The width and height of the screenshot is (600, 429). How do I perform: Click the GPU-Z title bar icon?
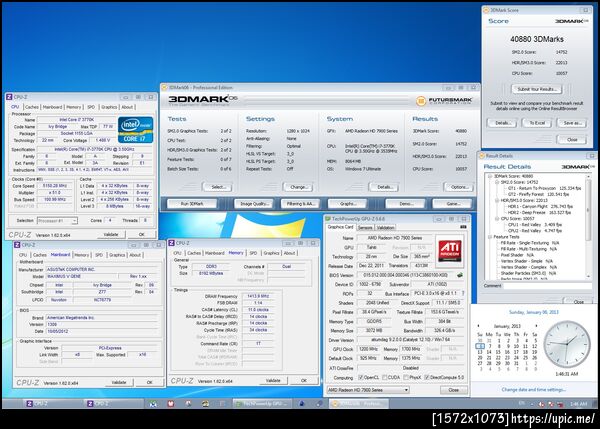(x=328, y=219)
